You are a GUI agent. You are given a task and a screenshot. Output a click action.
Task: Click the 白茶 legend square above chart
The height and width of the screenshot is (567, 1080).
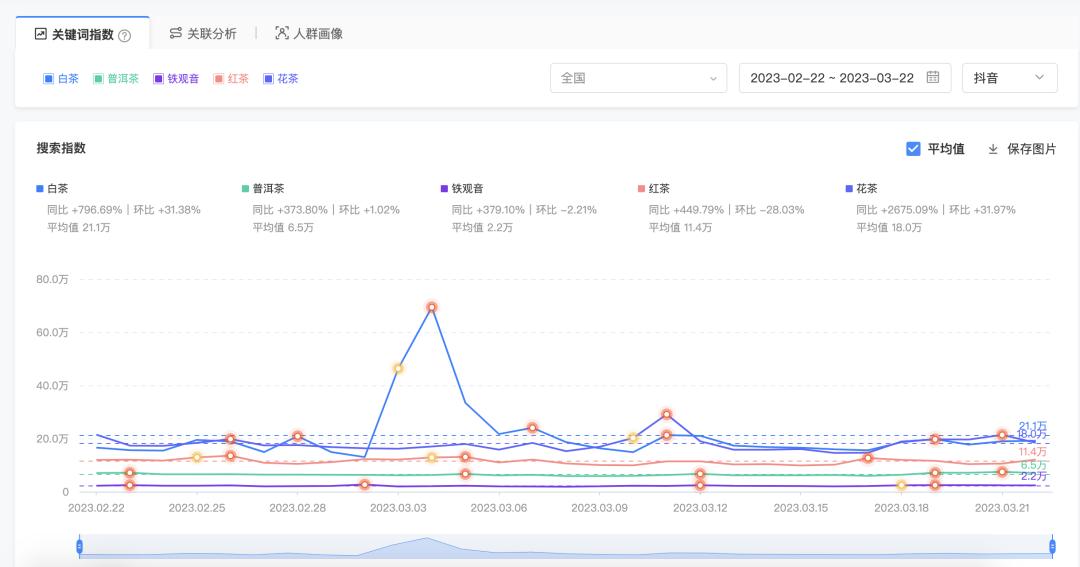click(40, 188)
